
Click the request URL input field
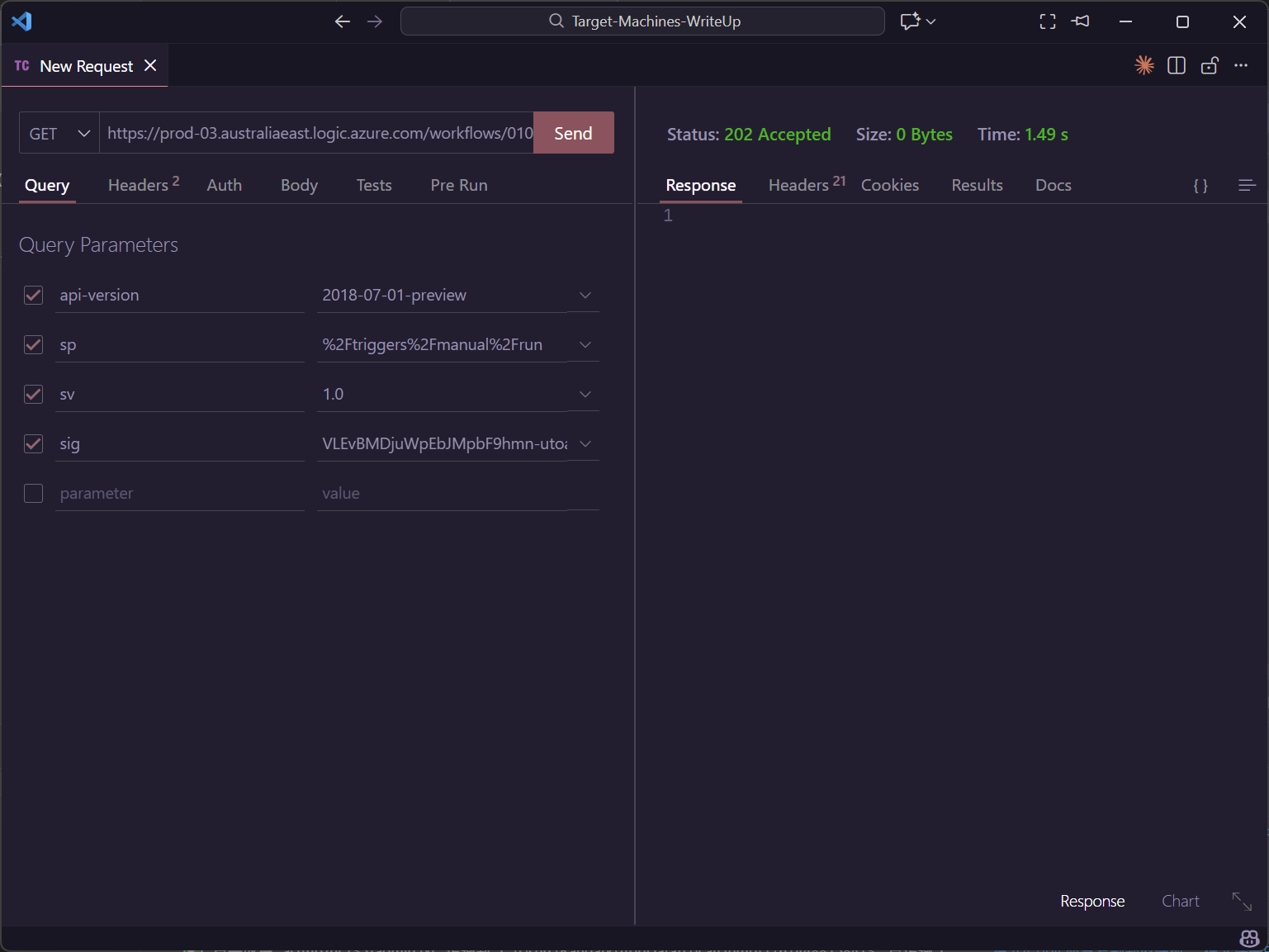click(318, 134)
